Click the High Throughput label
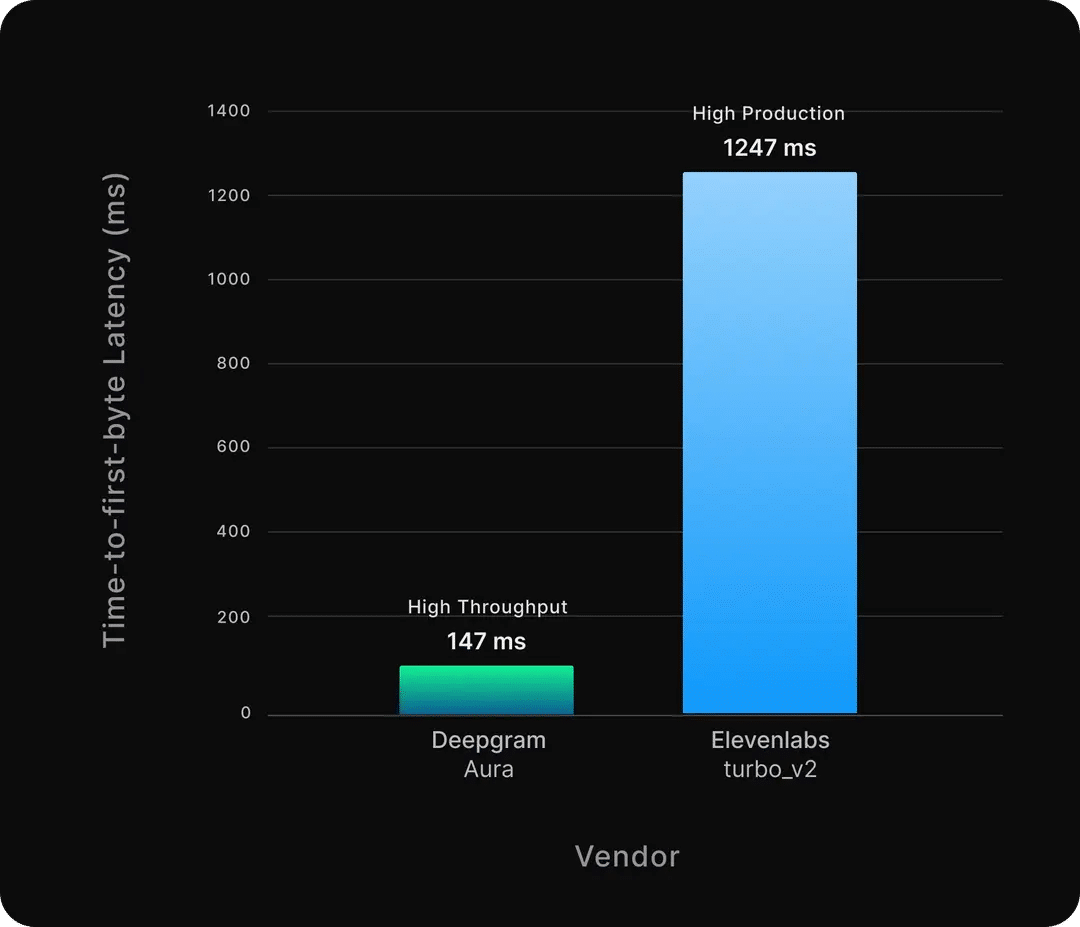This screenshot has width=1080, height=927. pos(488,607)
